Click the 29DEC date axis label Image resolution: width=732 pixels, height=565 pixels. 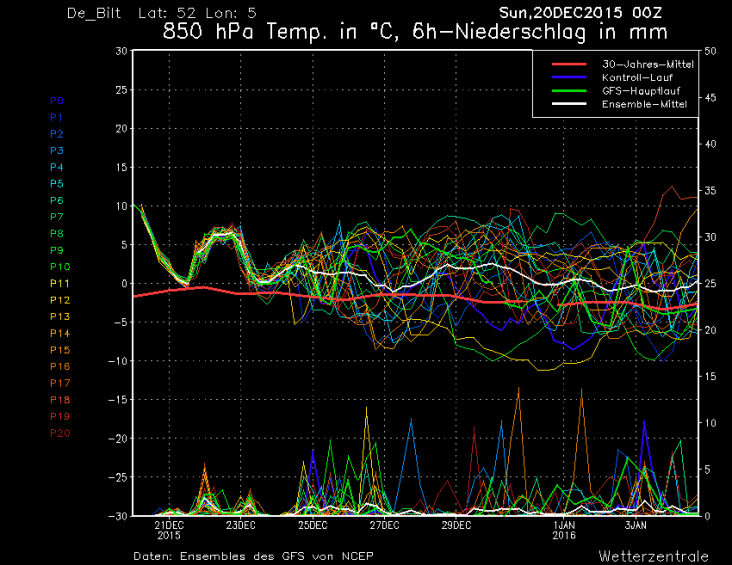456,524
